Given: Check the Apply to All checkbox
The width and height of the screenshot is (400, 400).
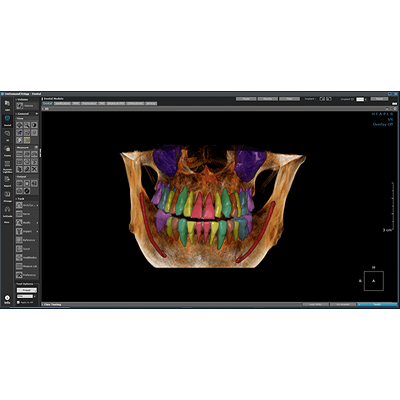Looking at the screenshot, I should pyautogui.click(x=18, y=302).
